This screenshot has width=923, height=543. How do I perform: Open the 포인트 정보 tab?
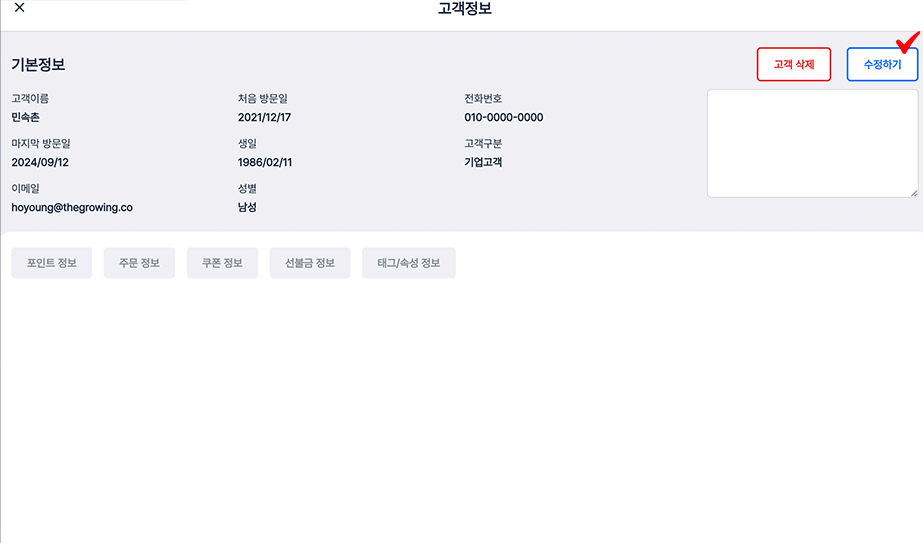(51, 263)
